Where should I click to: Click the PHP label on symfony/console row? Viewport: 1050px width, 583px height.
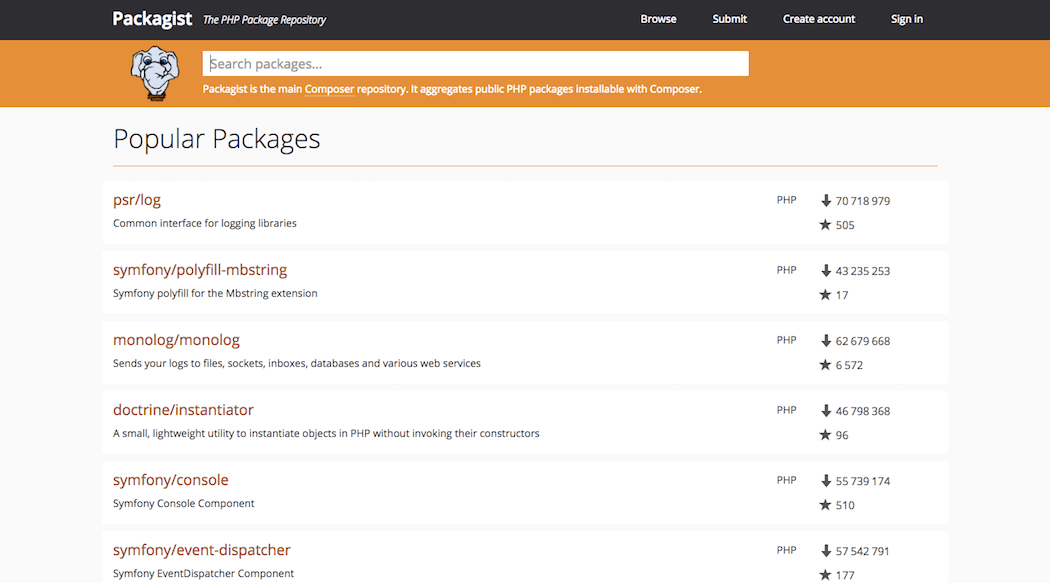[x=786, y=480]
